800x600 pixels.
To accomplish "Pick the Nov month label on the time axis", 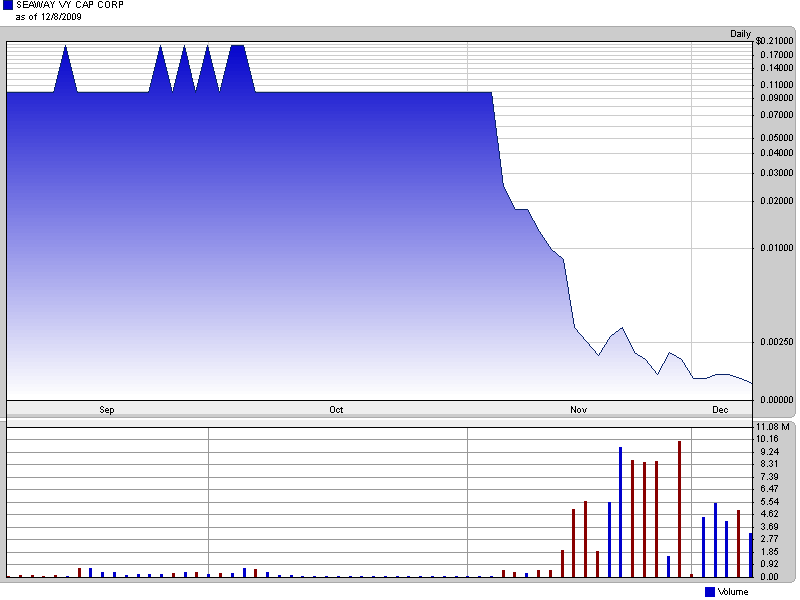I will [x=578, y=410].
